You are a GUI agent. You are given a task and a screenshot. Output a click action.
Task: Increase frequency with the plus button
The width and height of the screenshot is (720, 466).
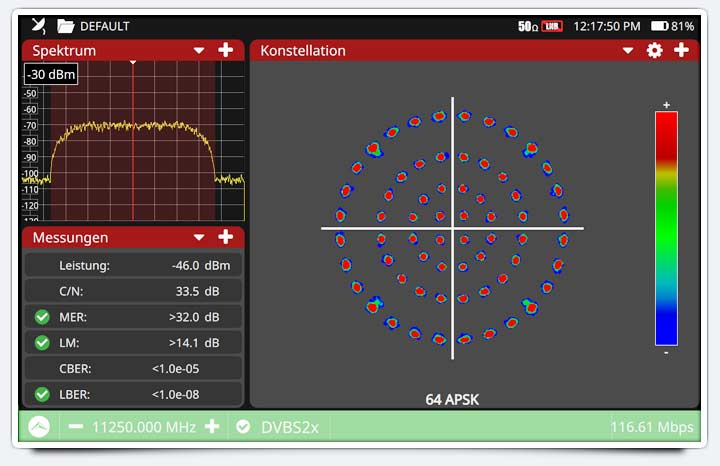[x=212, y=427]
